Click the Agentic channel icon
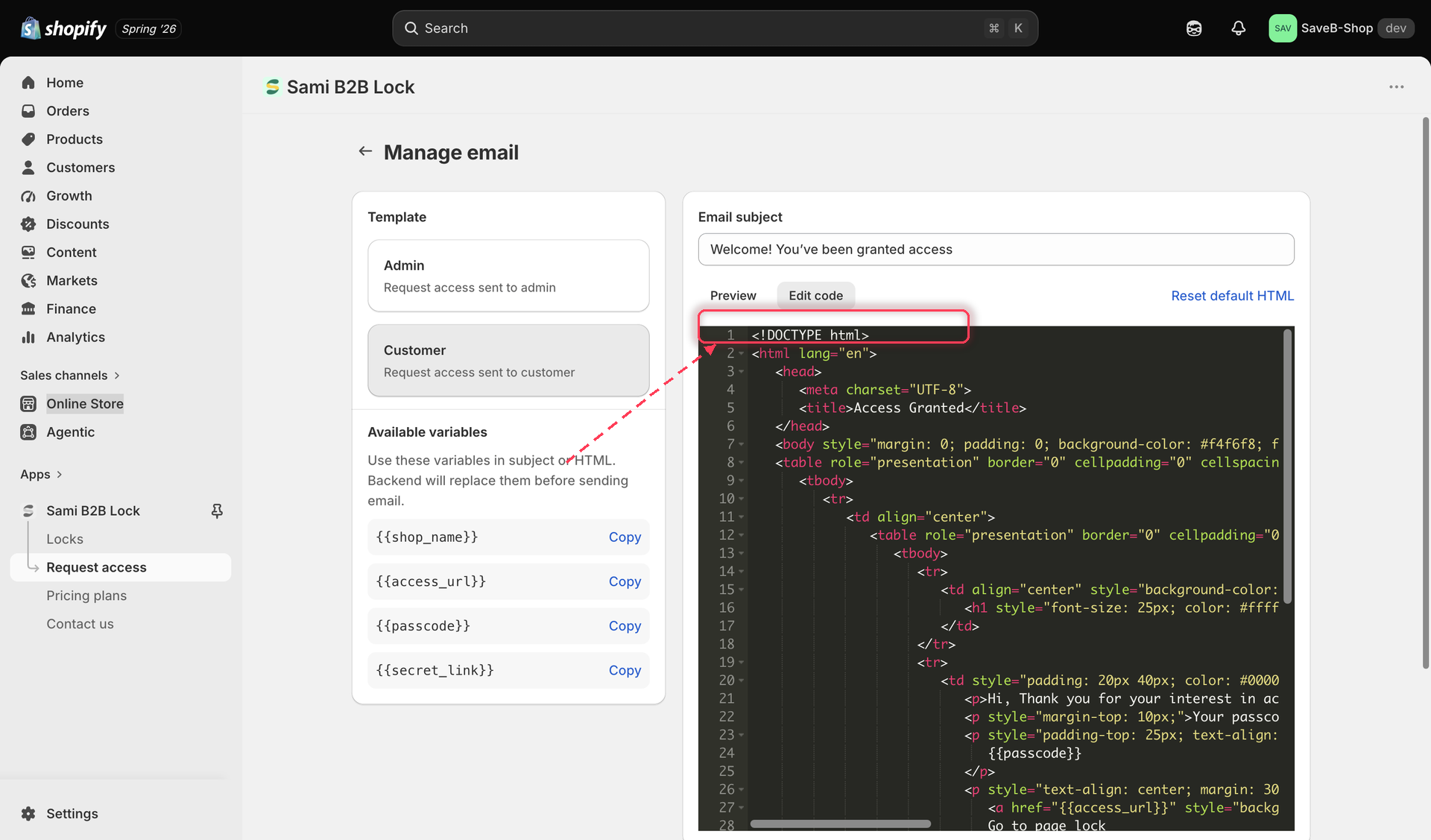Viewport: 1431px width, 840px height. point(28,432)
